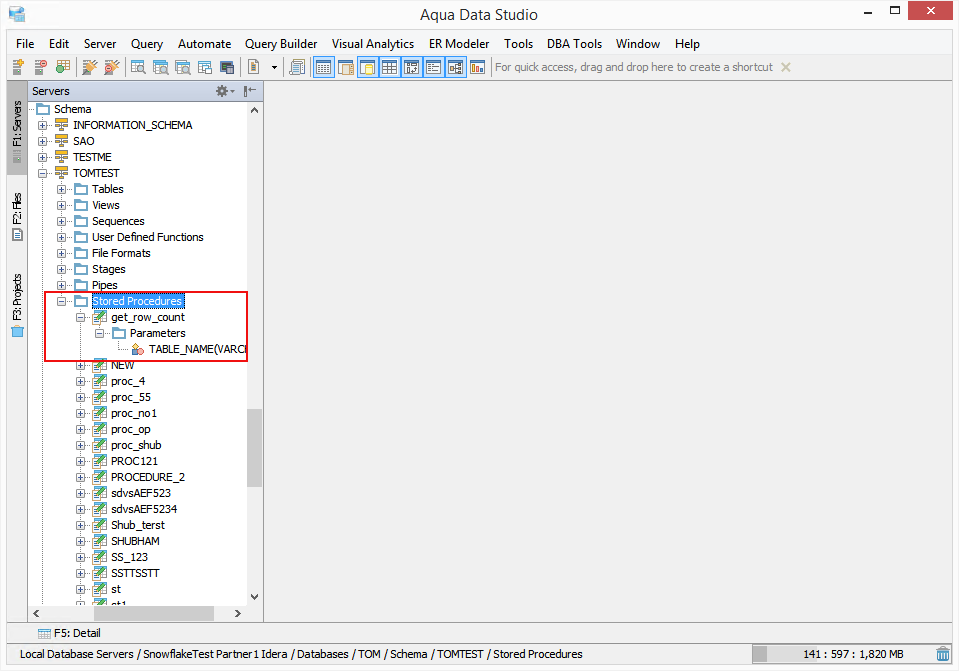Click the disconnect plug icon with red minus

pyautogui.click(x=112, y=67)
